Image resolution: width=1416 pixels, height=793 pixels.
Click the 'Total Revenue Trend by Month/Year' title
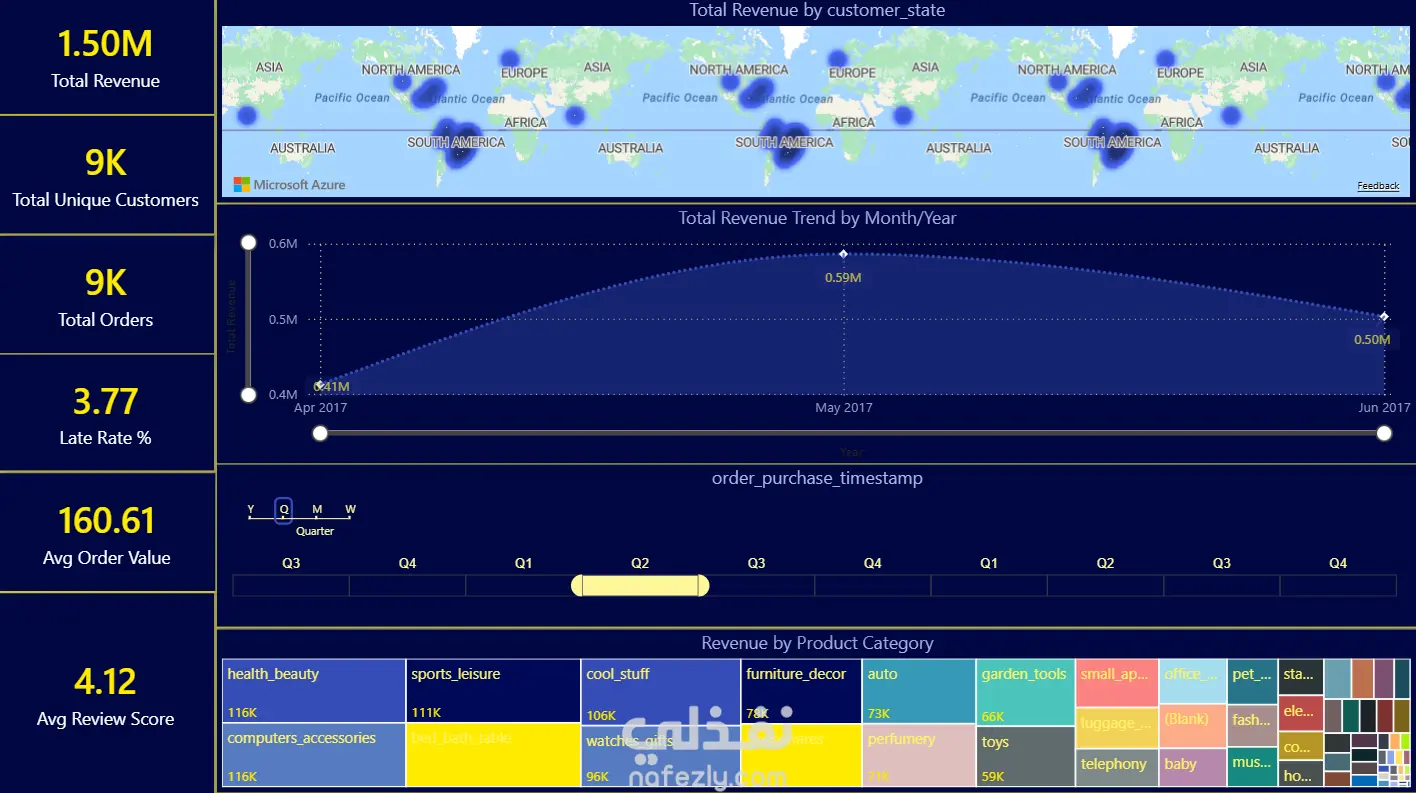[x=817, y=218]
